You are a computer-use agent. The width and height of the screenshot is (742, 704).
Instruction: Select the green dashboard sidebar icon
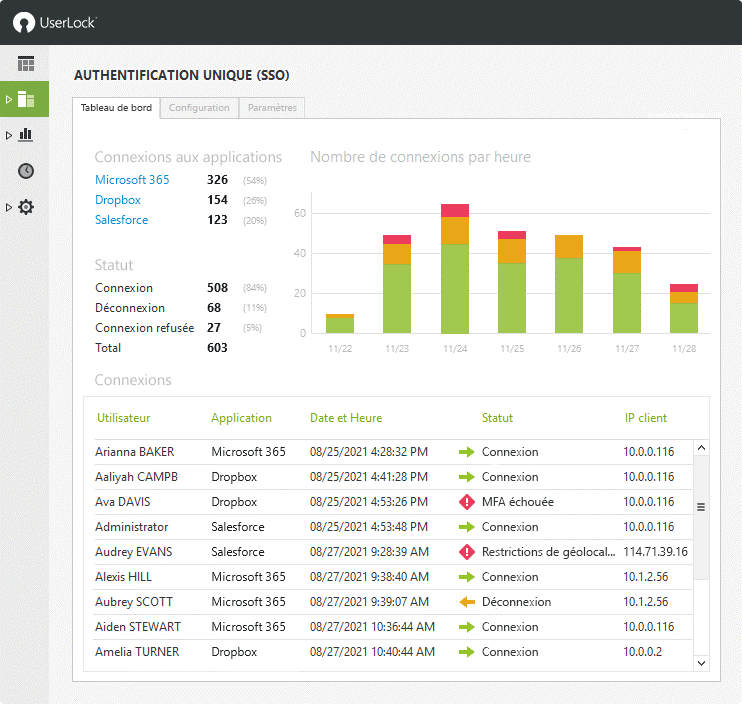click(x=26, y=99)
